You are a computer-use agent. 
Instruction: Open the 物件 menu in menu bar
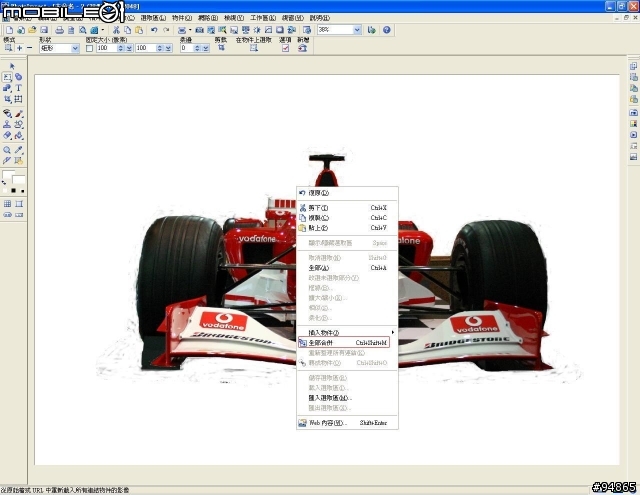[182, 18]
